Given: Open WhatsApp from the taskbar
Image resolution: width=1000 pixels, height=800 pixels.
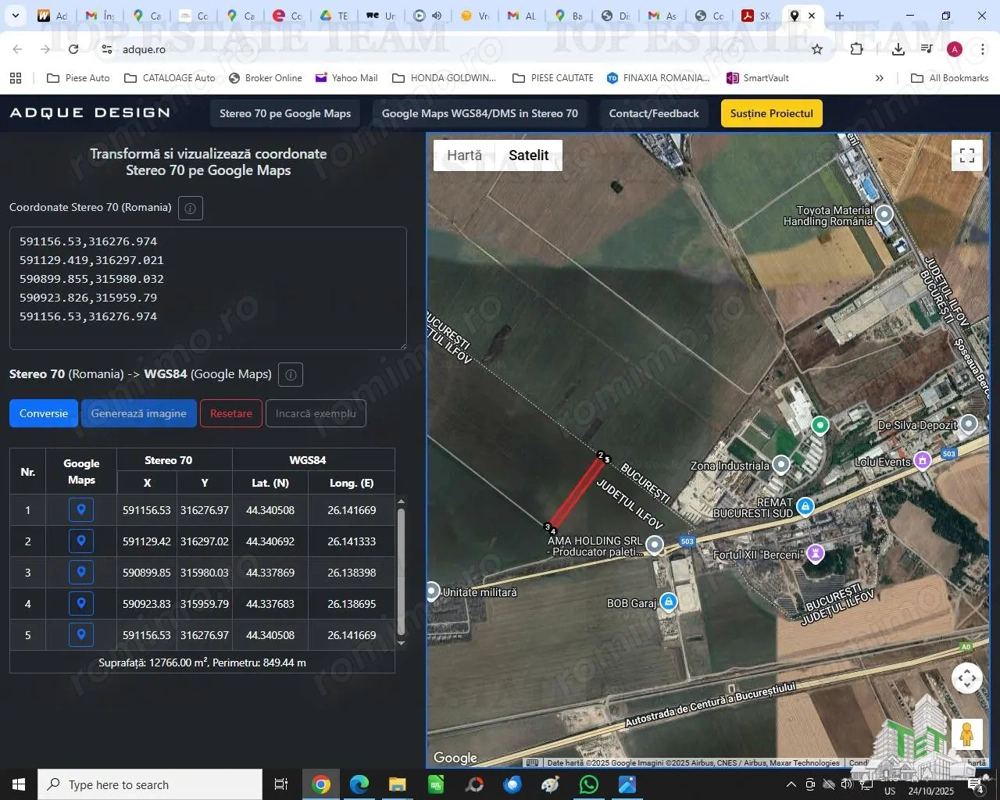Looking at the screenshot, I should [x=588, y=784].
